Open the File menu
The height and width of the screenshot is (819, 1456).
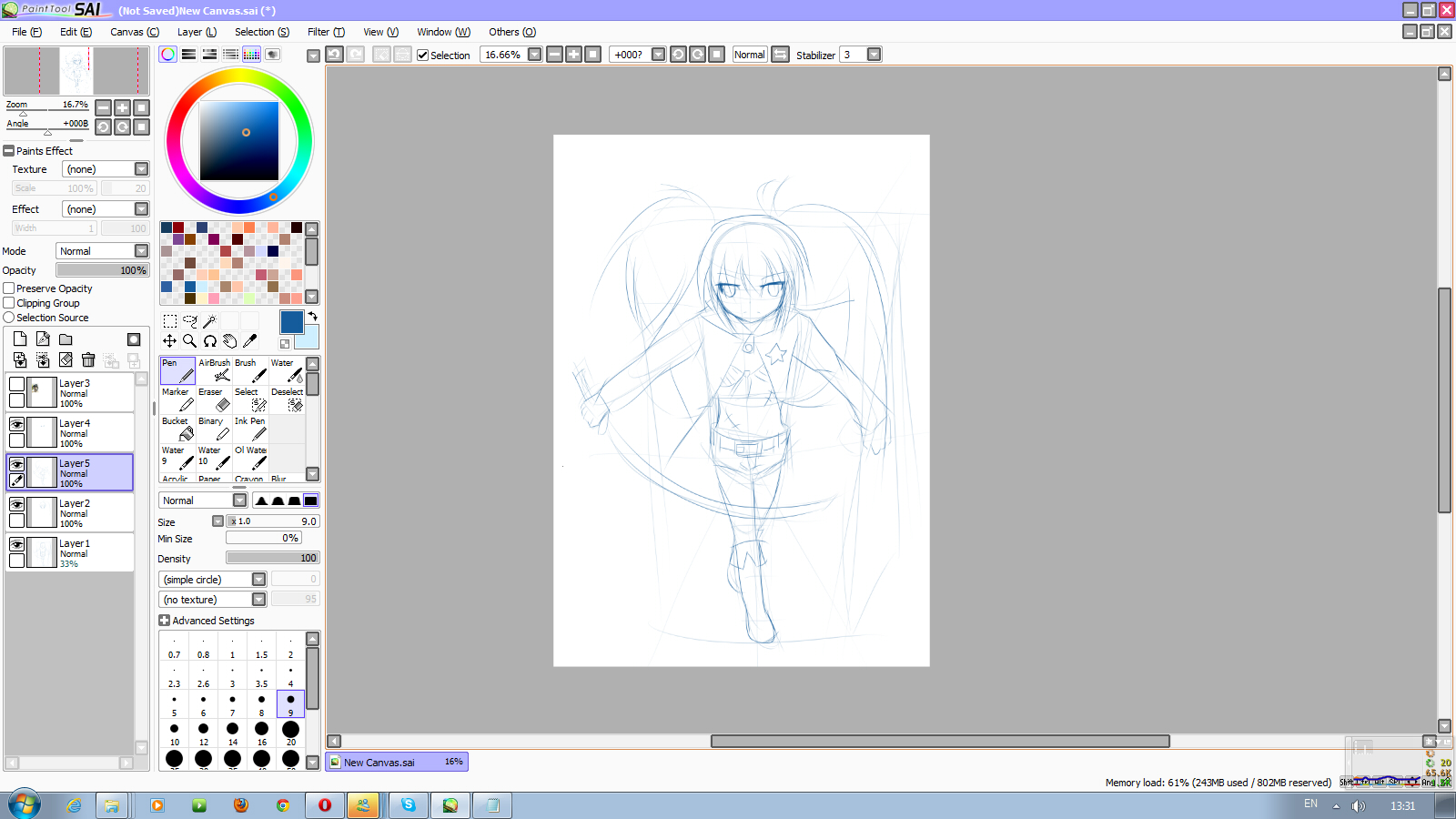26,32
